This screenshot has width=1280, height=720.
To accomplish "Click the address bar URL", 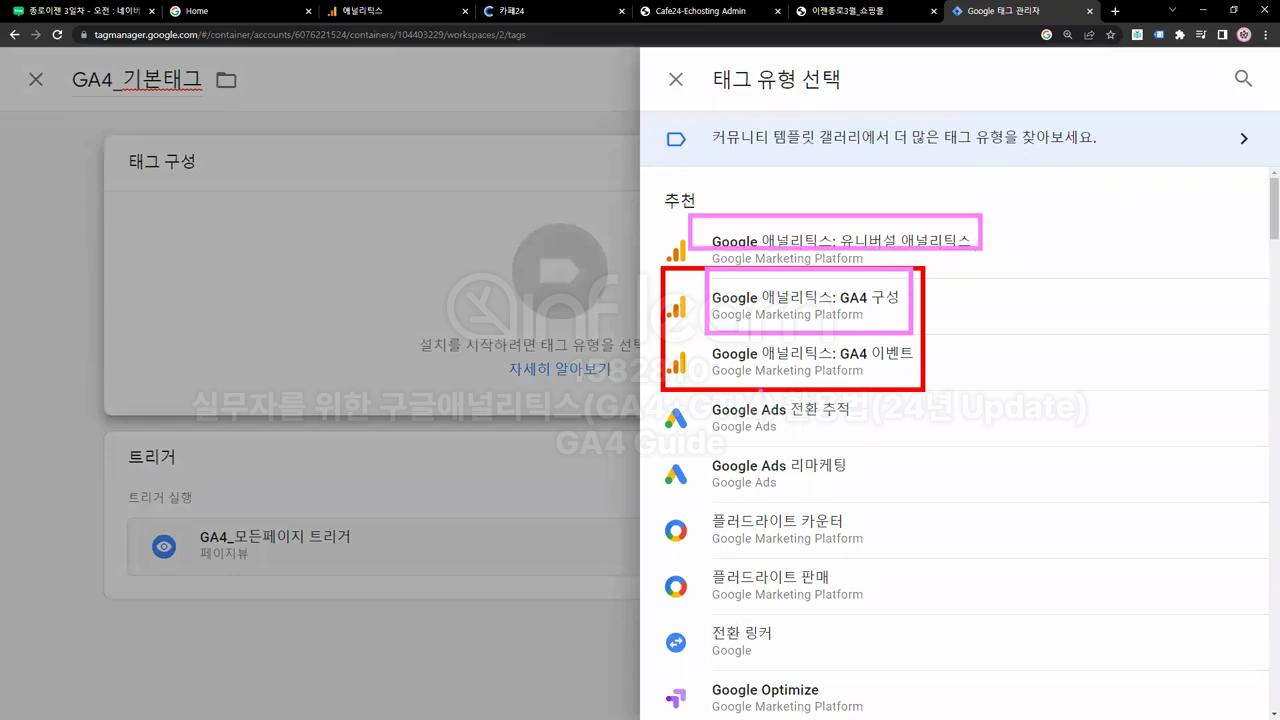I will point(310,34).
